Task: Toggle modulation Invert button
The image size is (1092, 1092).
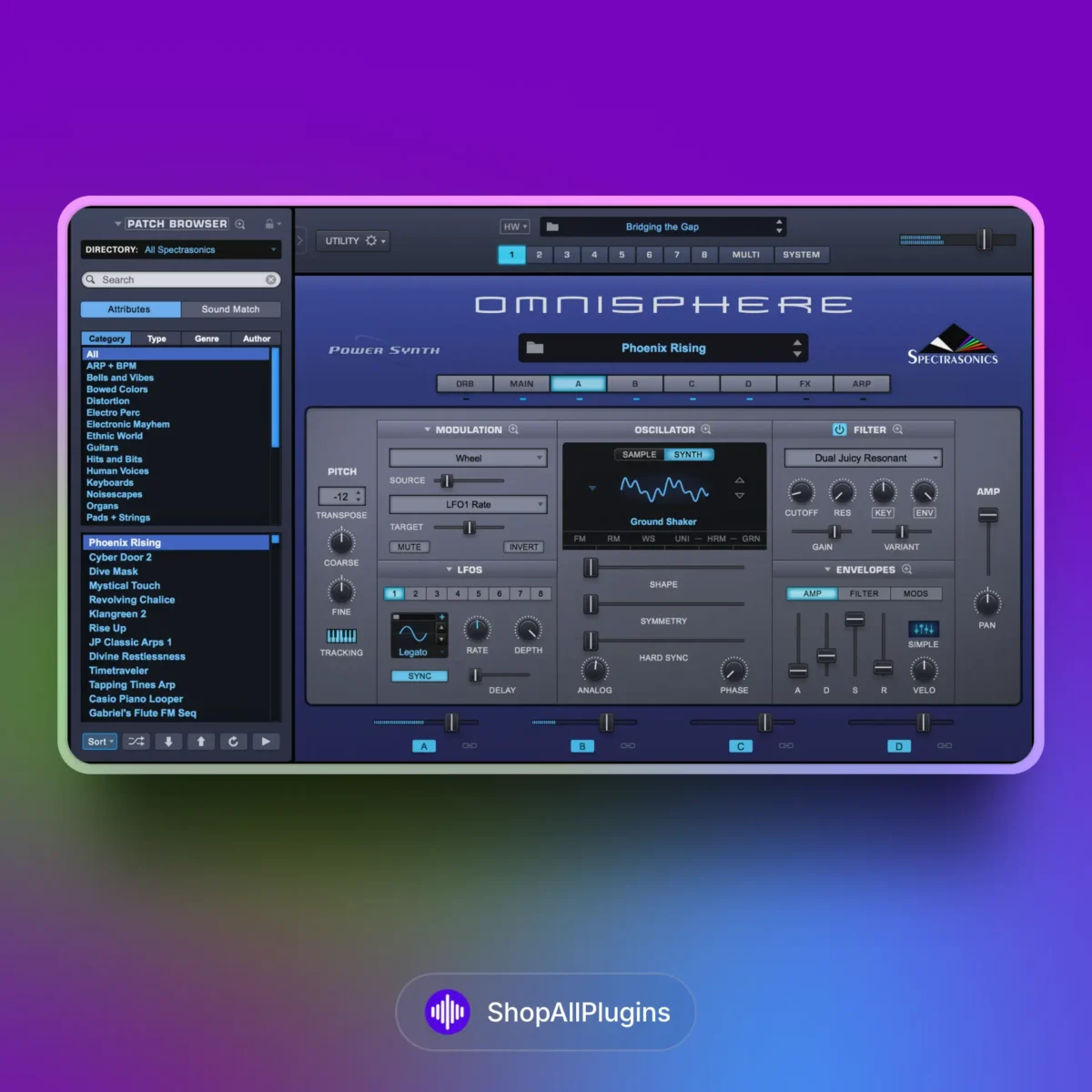Action: (x=524, y=547)
